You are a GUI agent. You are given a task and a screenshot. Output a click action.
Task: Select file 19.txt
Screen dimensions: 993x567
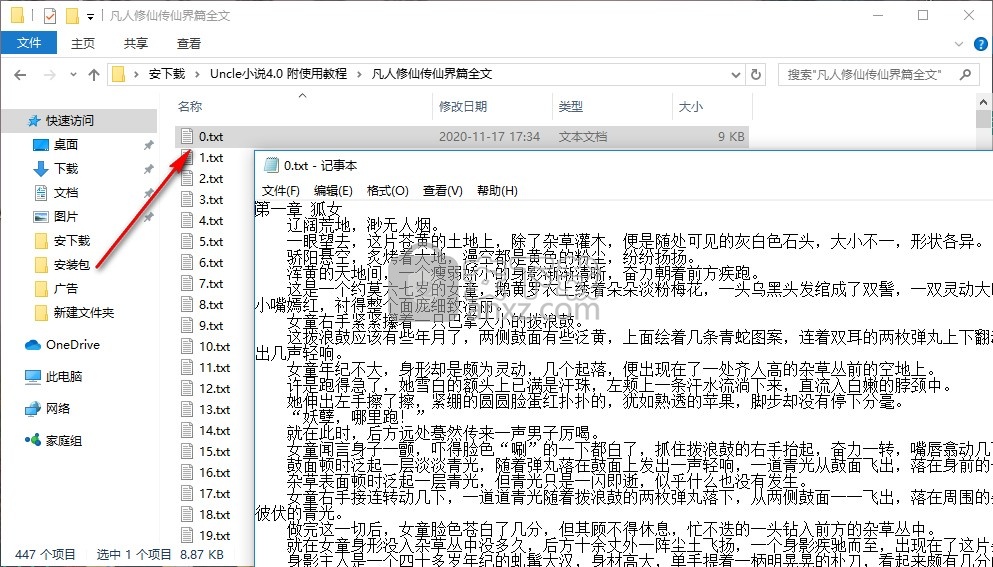click(215, 535)
